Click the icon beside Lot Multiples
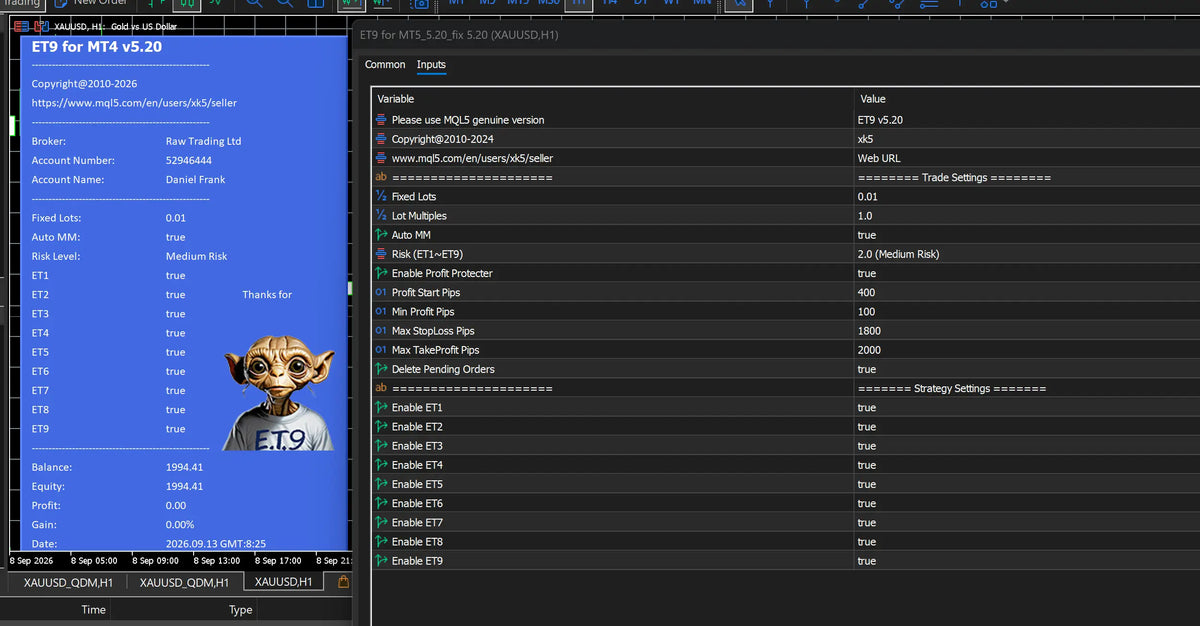Viewport: 1200px width, 626px height. pos(381,216)
